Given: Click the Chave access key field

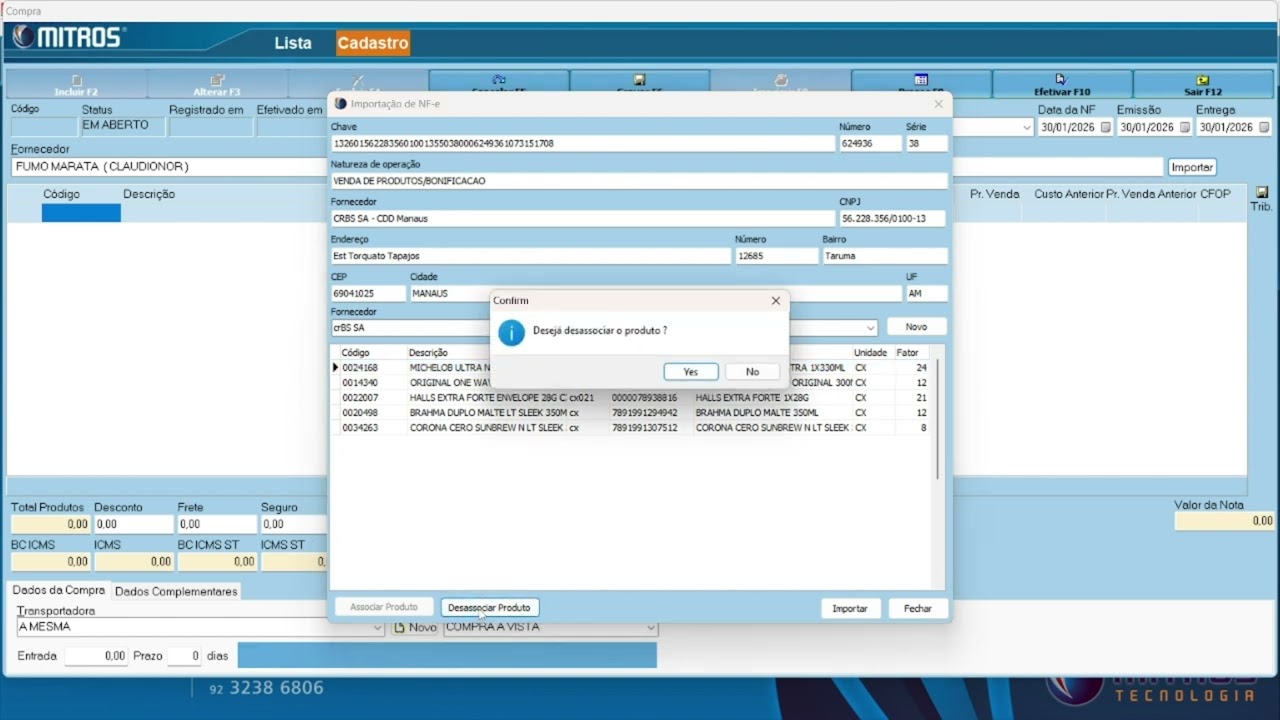Looking at the screenshot, I should 583,143.
